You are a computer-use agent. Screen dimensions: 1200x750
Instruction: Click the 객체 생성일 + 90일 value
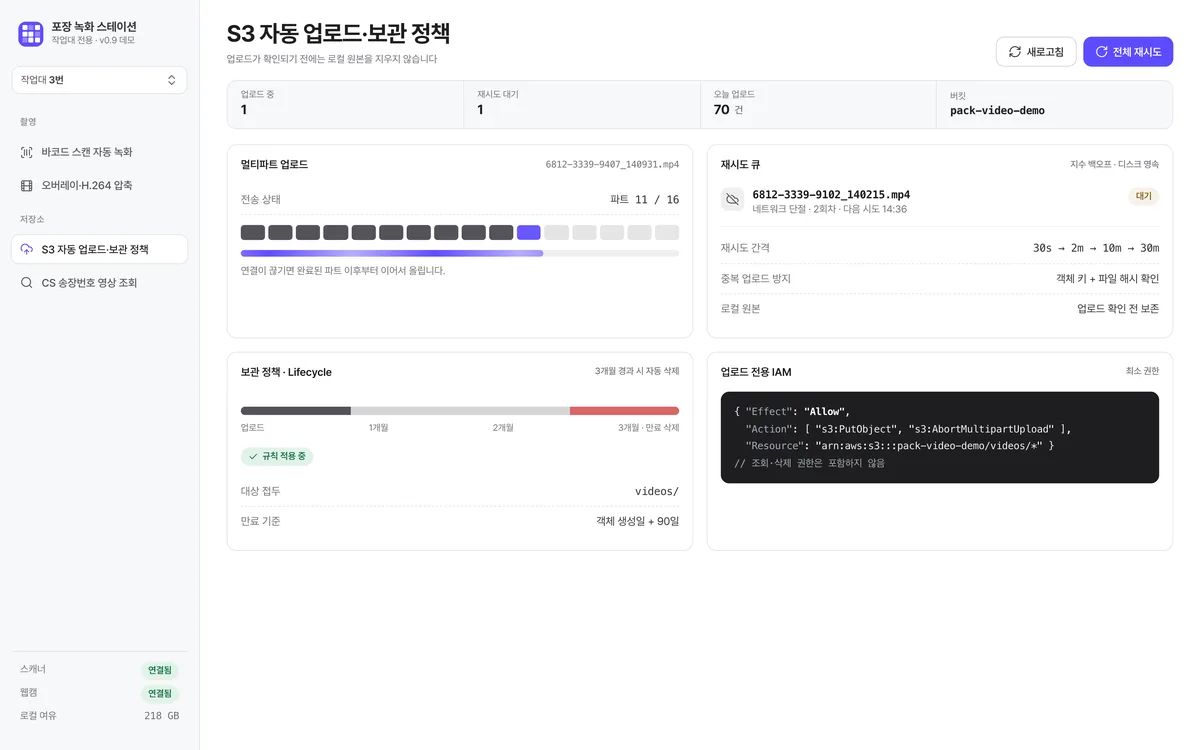(638, 521)
